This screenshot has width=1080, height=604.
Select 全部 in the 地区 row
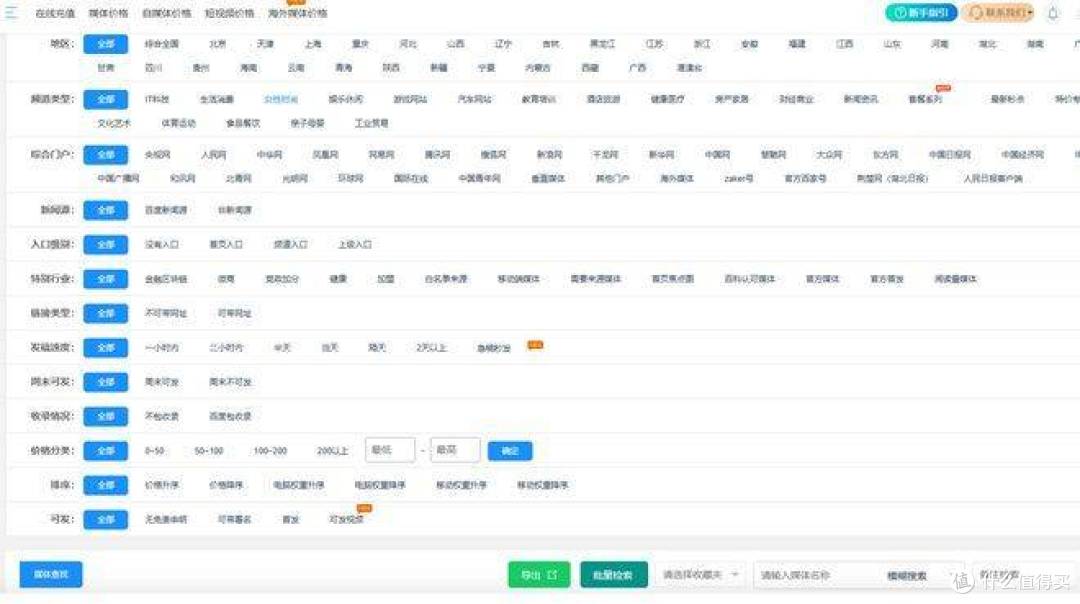[105, 43]
